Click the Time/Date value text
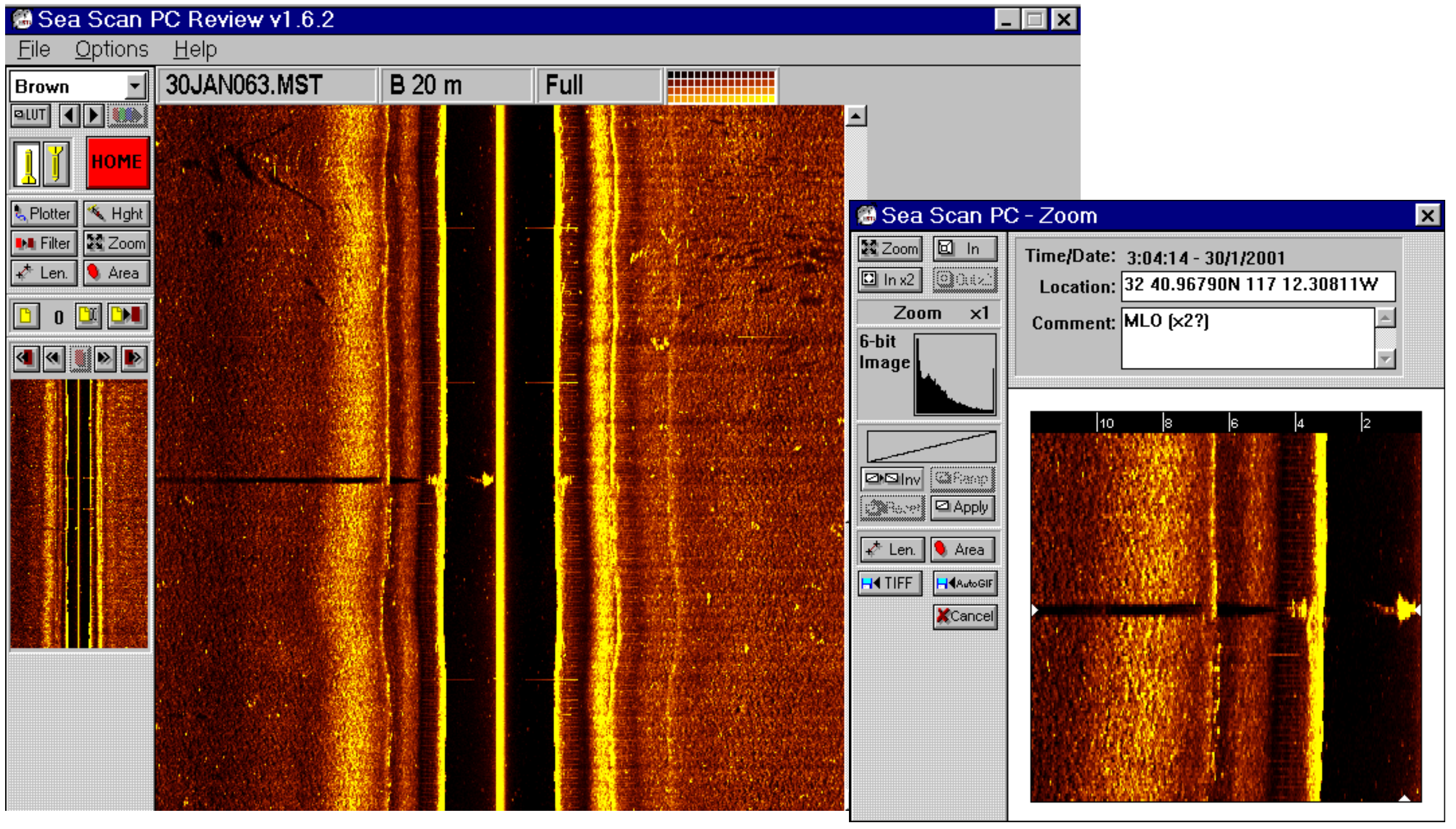Screen dimensions: 1456x829 click(1206, 258)
